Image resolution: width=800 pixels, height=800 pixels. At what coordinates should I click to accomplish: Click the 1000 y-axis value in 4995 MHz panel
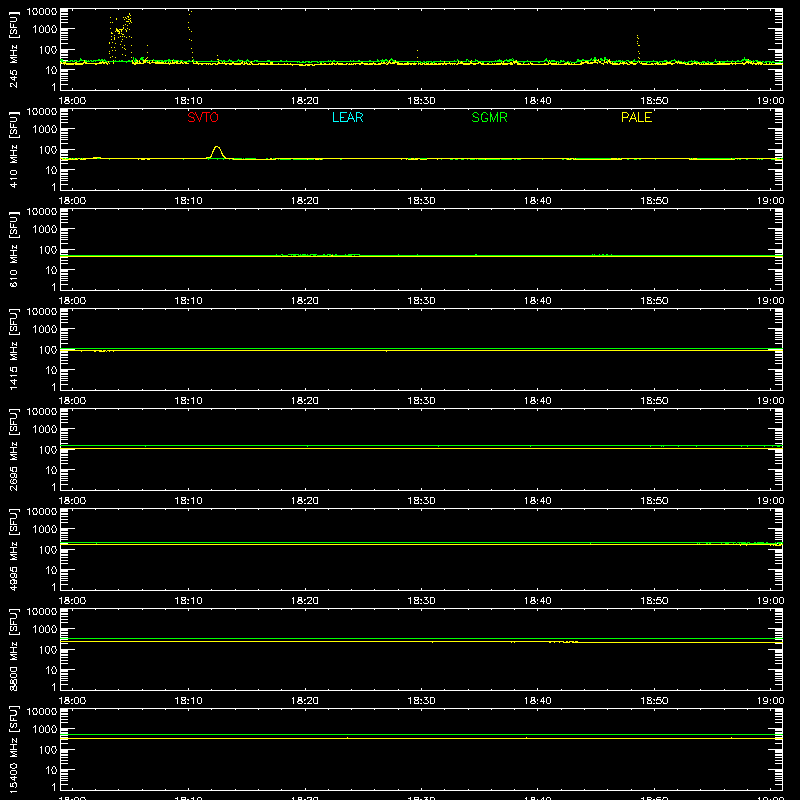pos(45,529)
